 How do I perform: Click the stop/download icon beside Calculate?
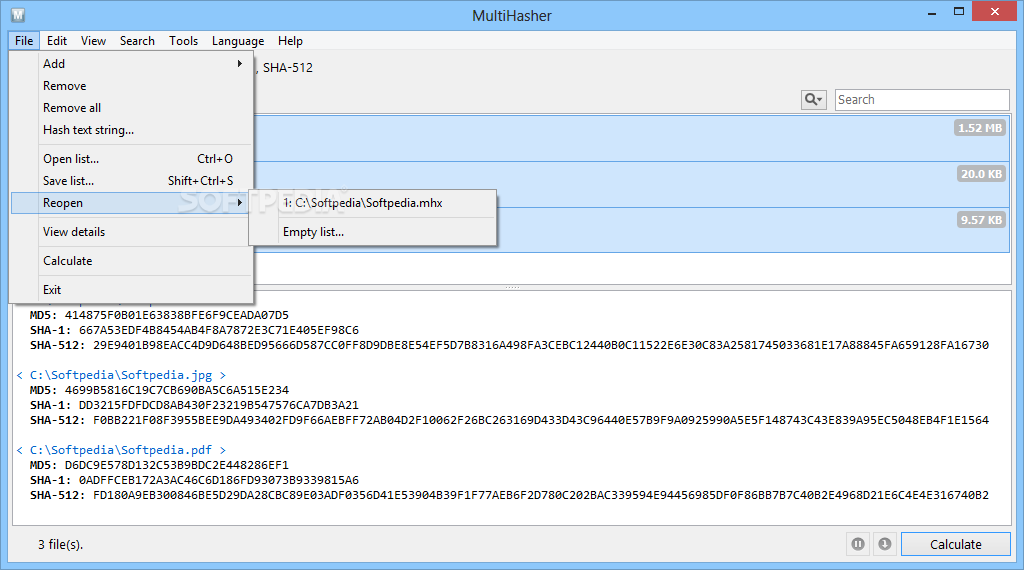pyautogui.click(x=884, y=544)
